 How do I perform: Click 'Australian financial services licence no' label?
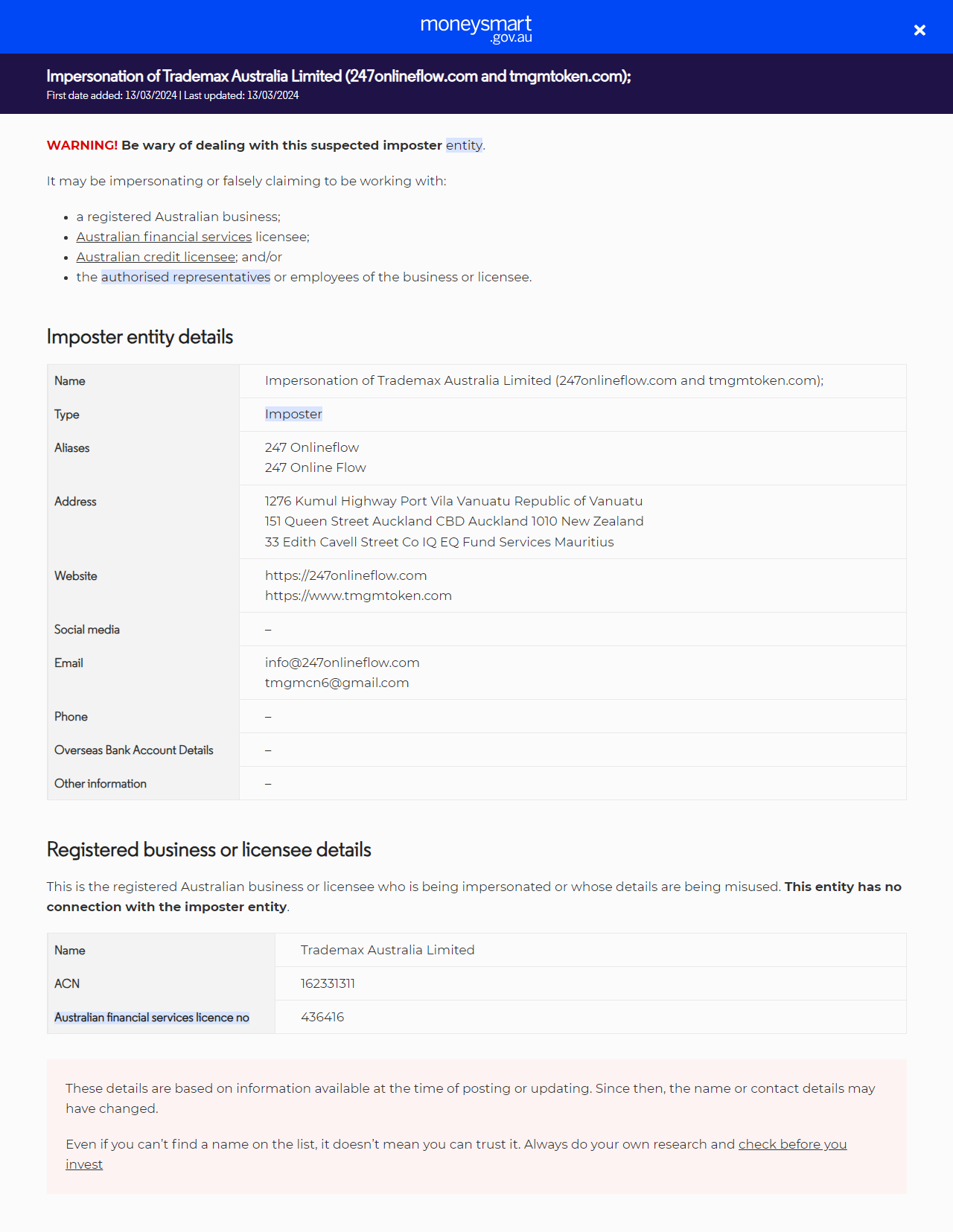(152, 1018)
